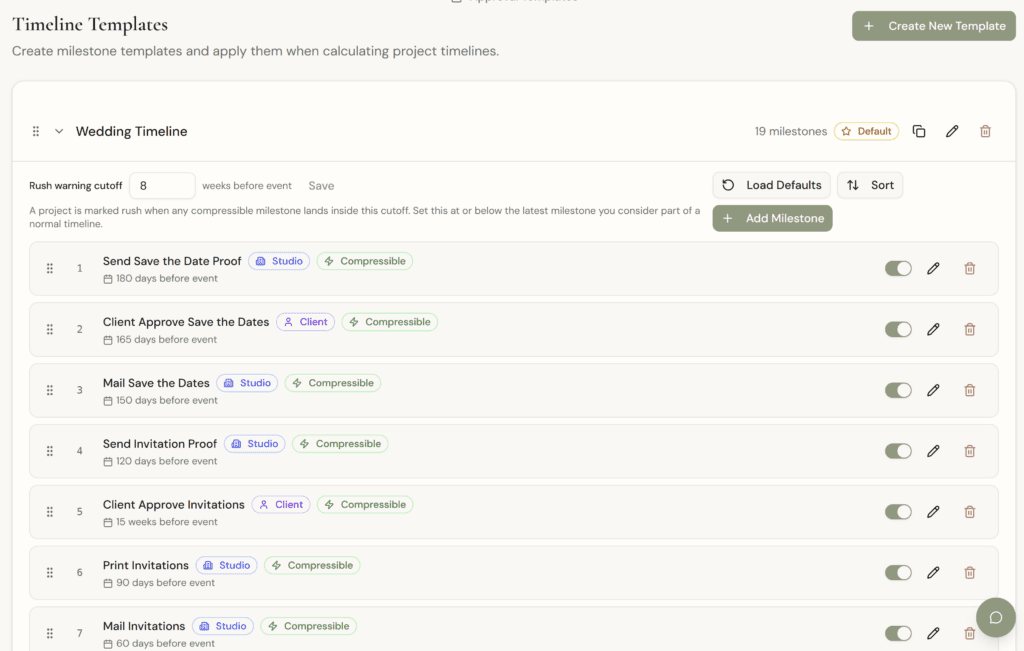Delete Send Save the Date Proof milestone
The width and height of the screenshot is (1024, 651).
[x=970, y=268]
